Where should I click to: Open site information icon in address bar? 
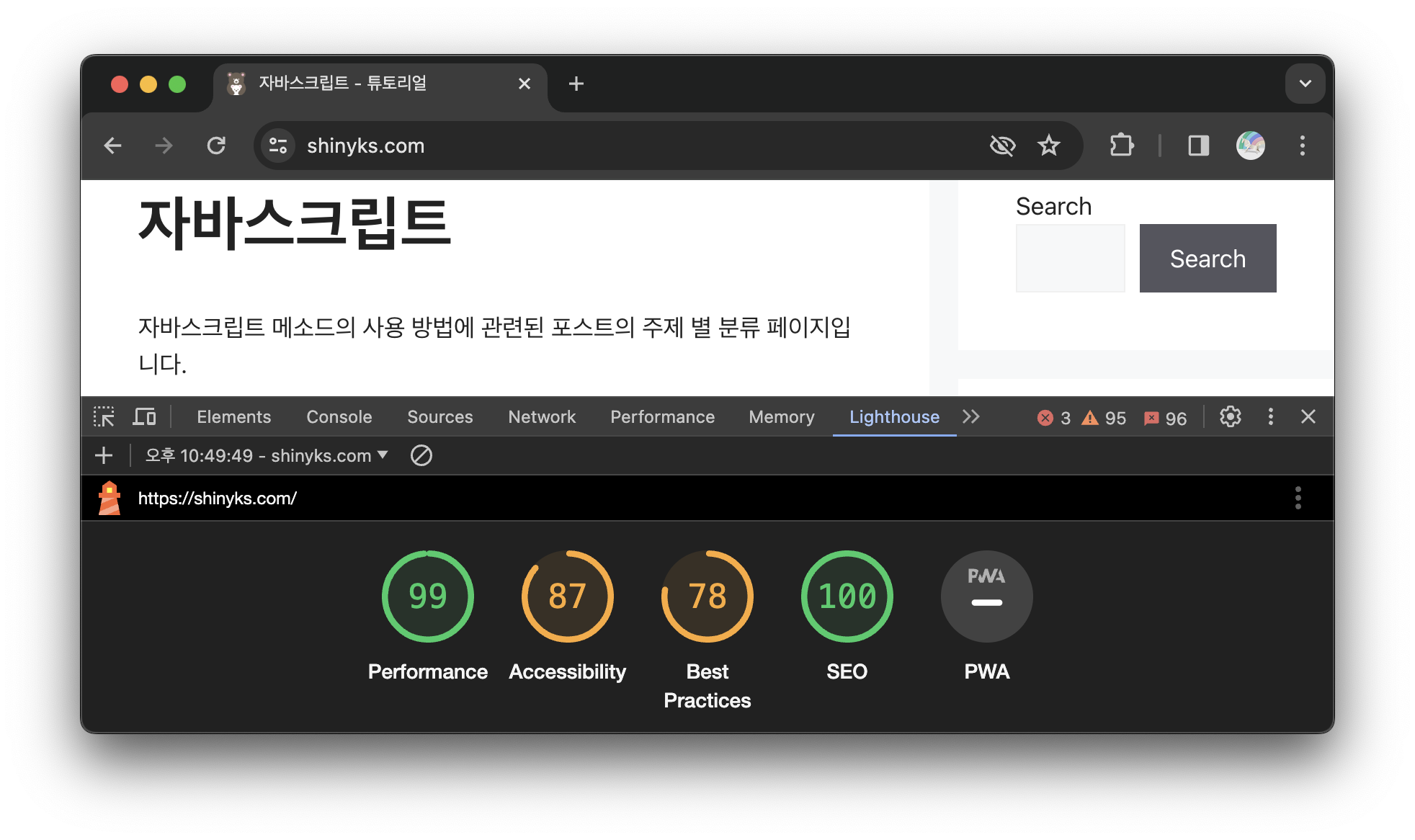click(x=278, y=146)
